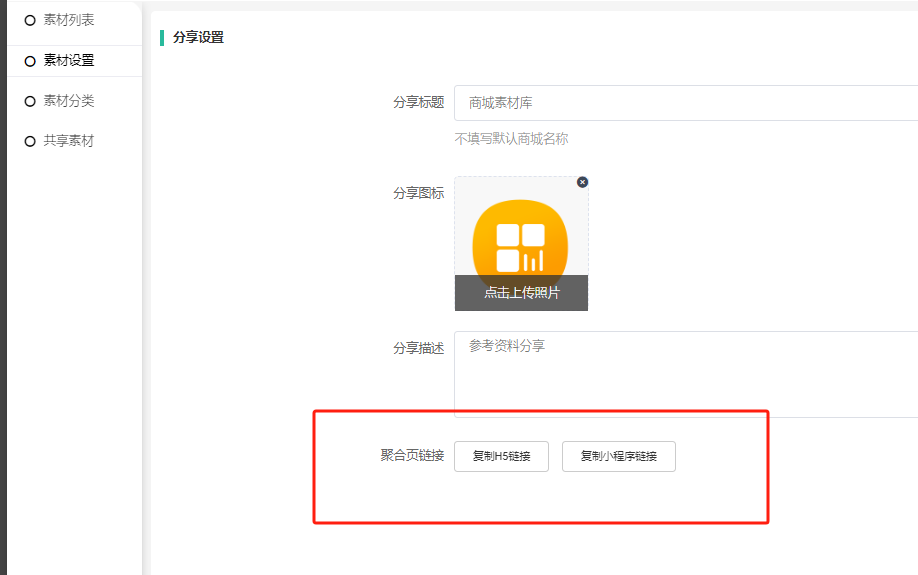The width and height of the screenshot is (918, 575).
Task: Click the circle icon beside 素材列表
Action: (30, 20)
